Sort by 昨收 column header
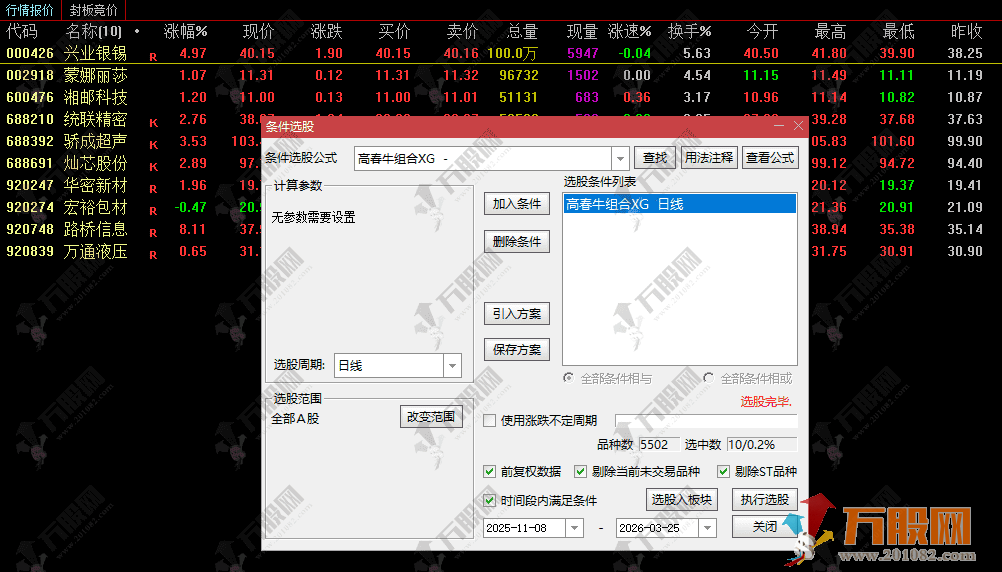Screen dimensions: 1002x572 [x=966, y=31]
